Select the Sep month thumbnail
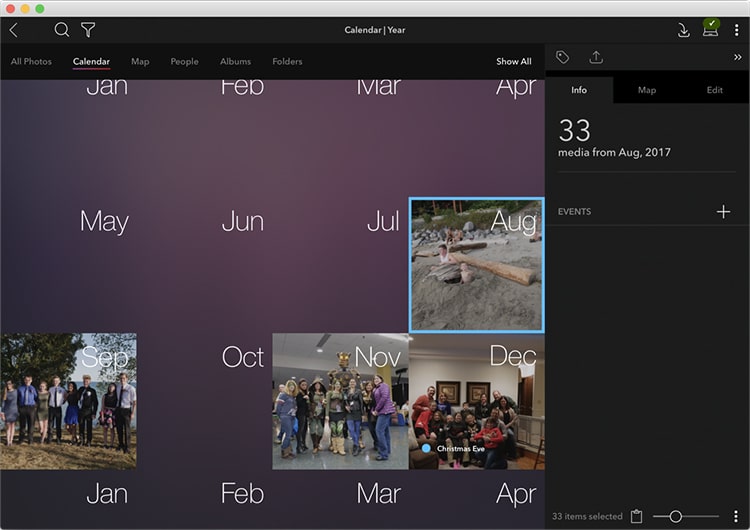The height and width of the screenshot is (530, 750). (x=68, y=401)
